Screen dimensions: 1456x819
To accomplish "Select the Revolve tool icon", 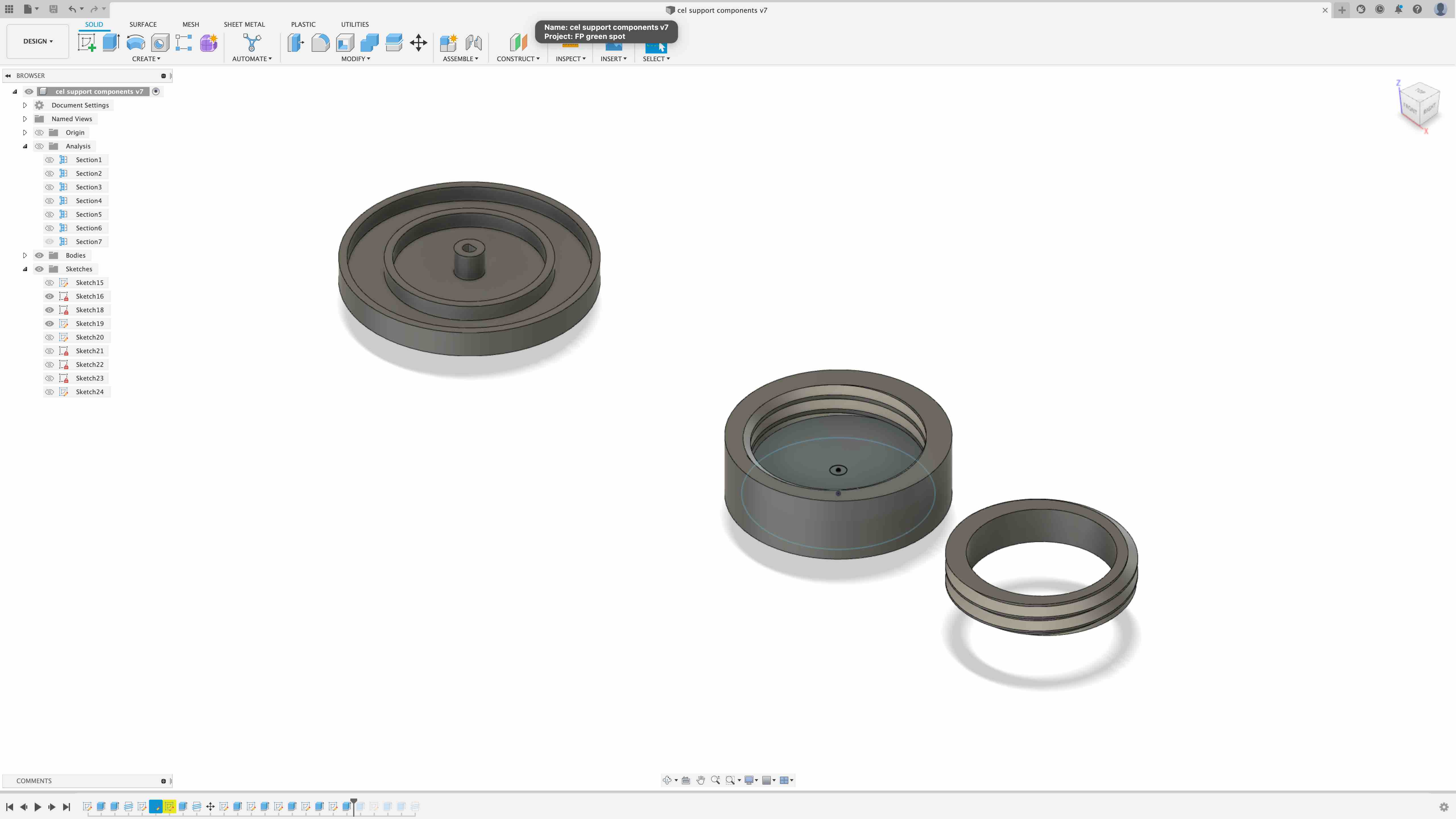I will 136,42.
